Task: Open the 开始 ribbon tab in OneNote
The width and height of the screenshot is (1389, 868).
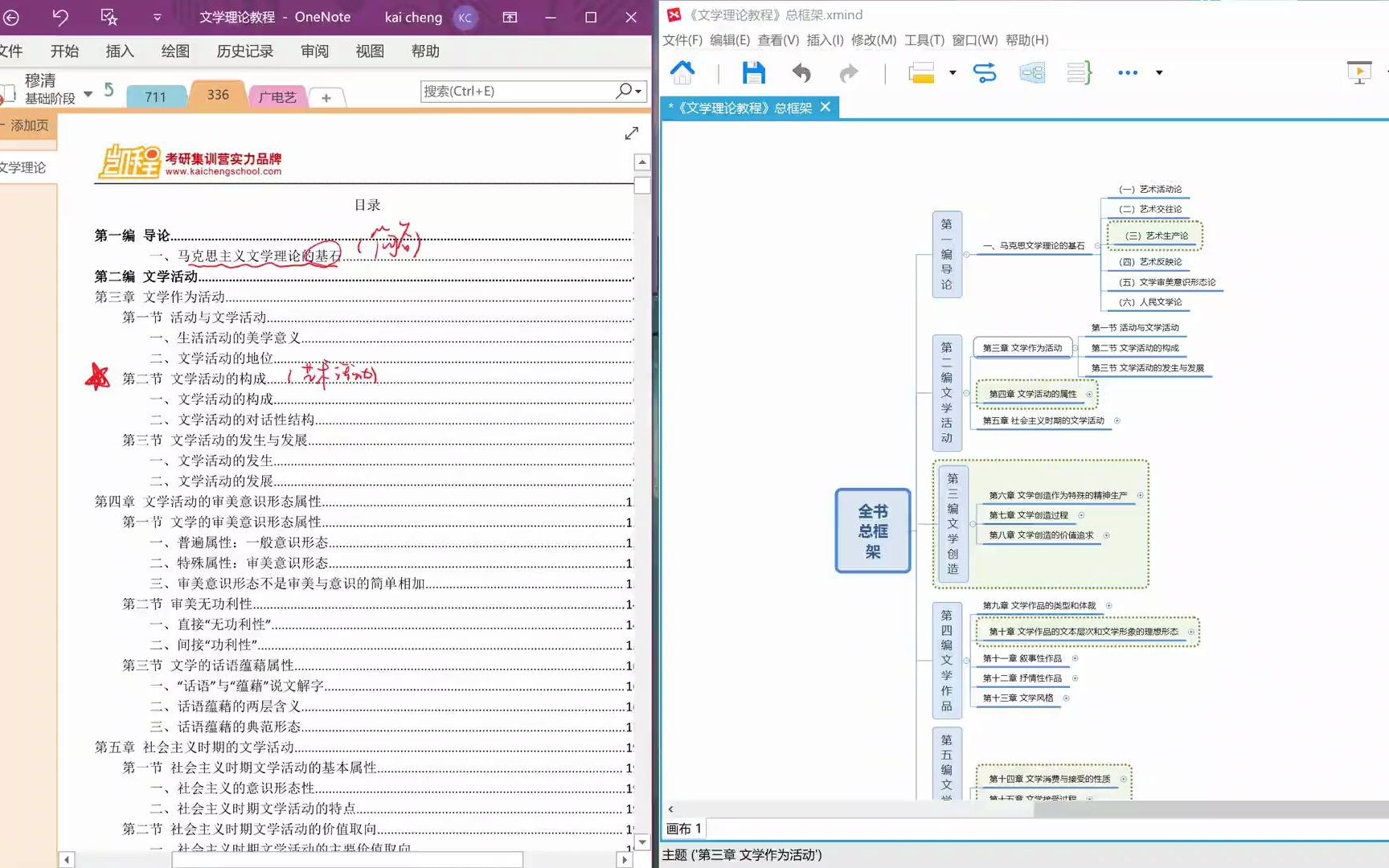Action: (64, 51)
